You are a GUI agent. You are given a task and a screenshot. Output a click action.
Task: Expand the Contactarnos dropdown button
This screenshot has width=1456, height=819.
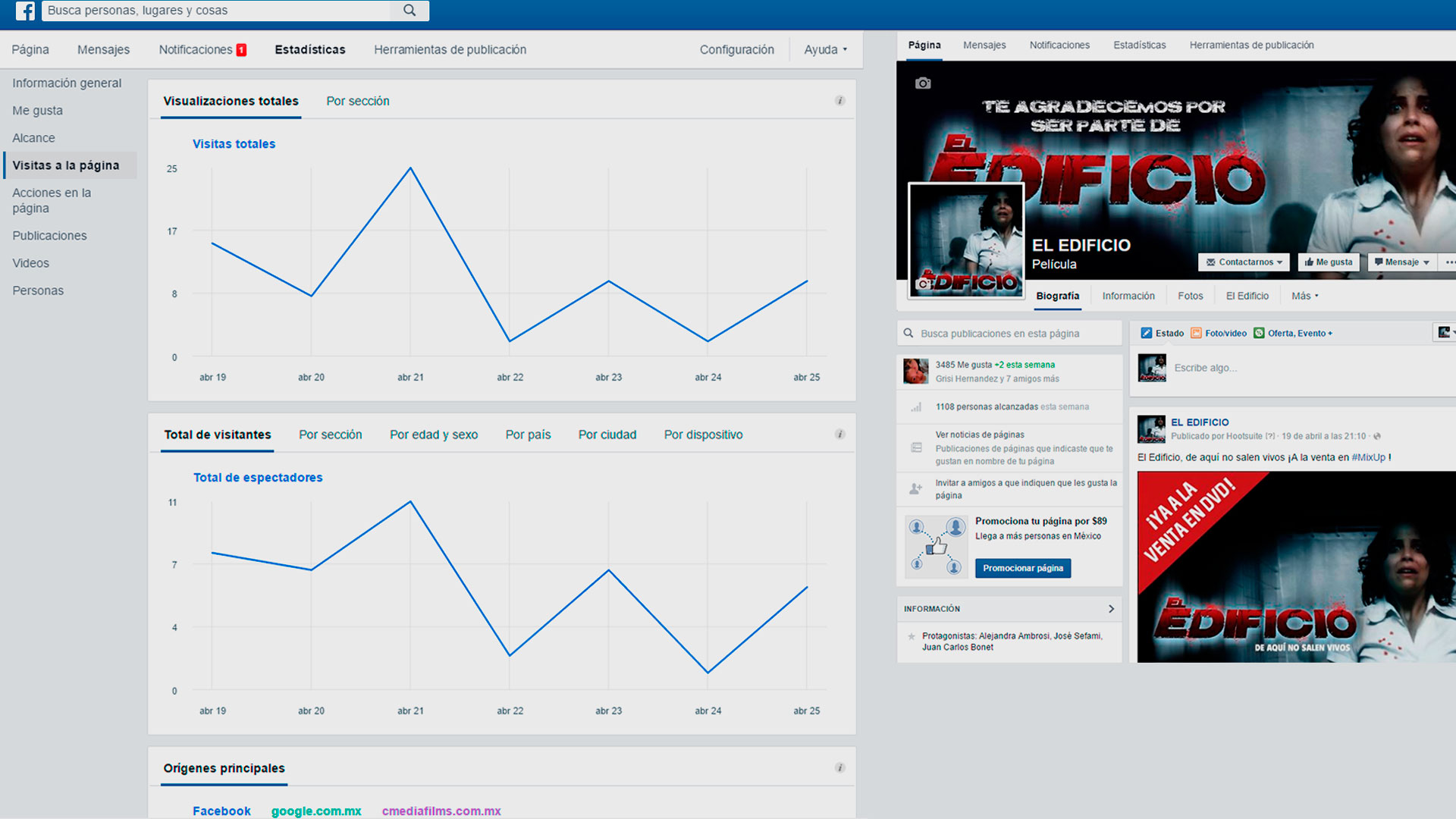pyautogui.click(x=1244, y=262)
